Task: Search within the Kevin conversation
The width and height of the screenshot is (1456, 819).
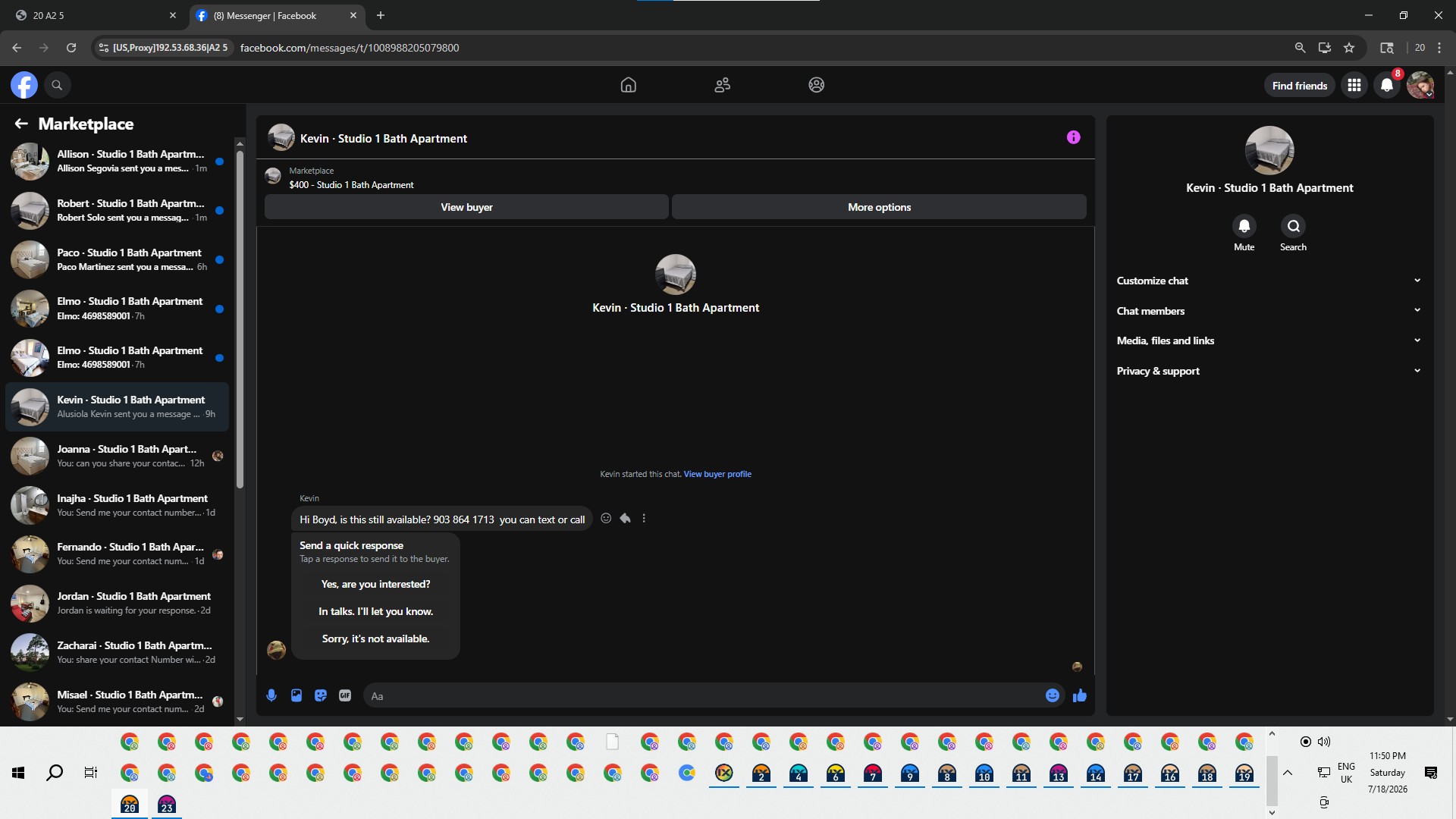Action: click(x=1294, y=226)
